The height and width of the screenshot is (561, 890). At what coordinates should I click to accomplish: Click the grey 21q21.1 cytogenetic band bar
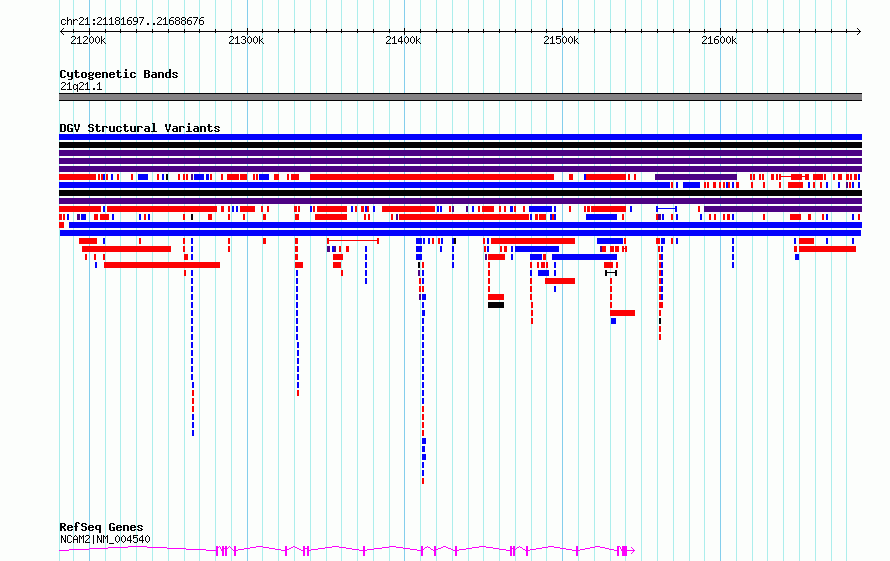[x=460, y=97]
